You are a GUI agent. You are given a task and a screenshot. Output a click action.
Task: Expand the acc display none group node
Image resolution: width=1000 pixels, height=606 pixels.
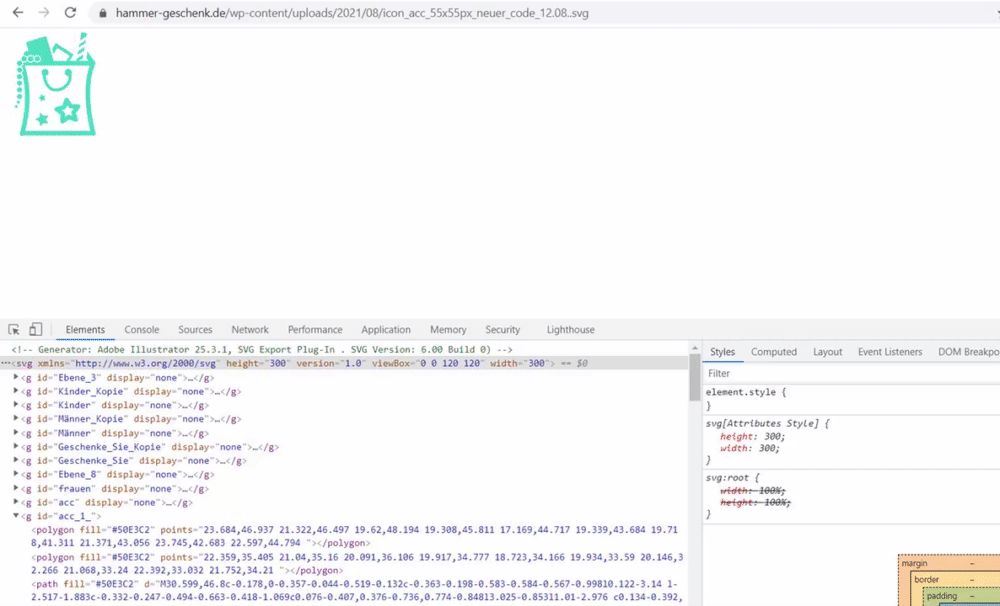(16, 503)
